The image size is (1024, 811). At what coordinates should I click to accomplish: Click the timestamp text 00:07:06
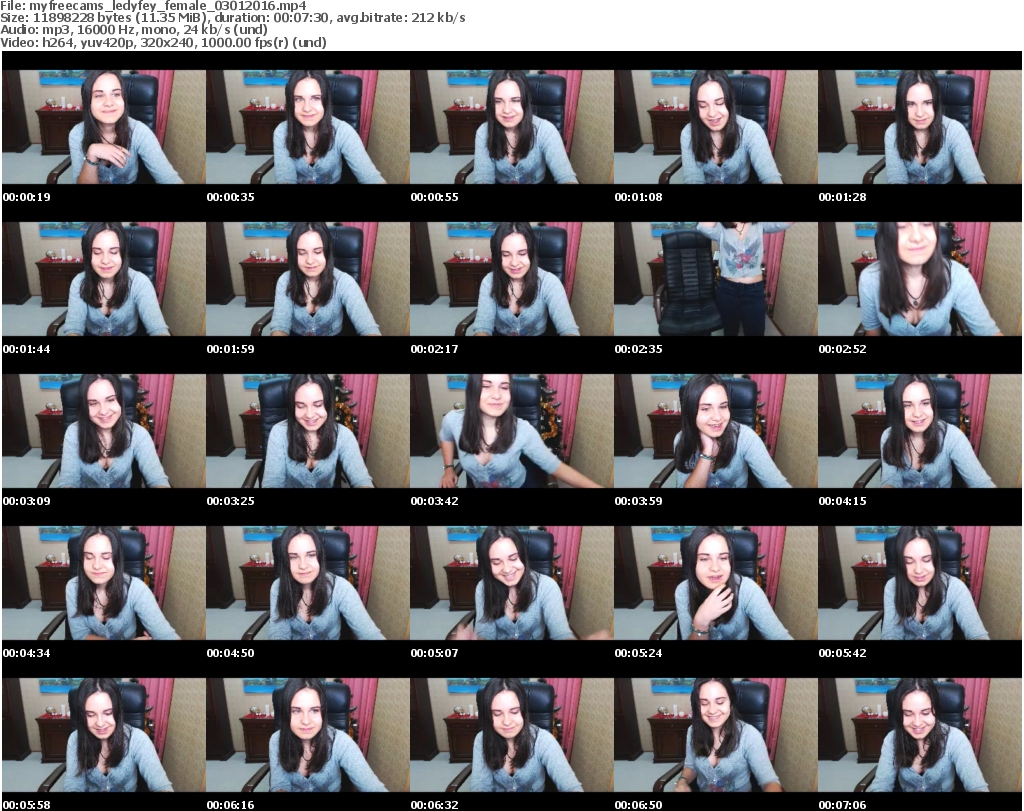click(842, 805)
